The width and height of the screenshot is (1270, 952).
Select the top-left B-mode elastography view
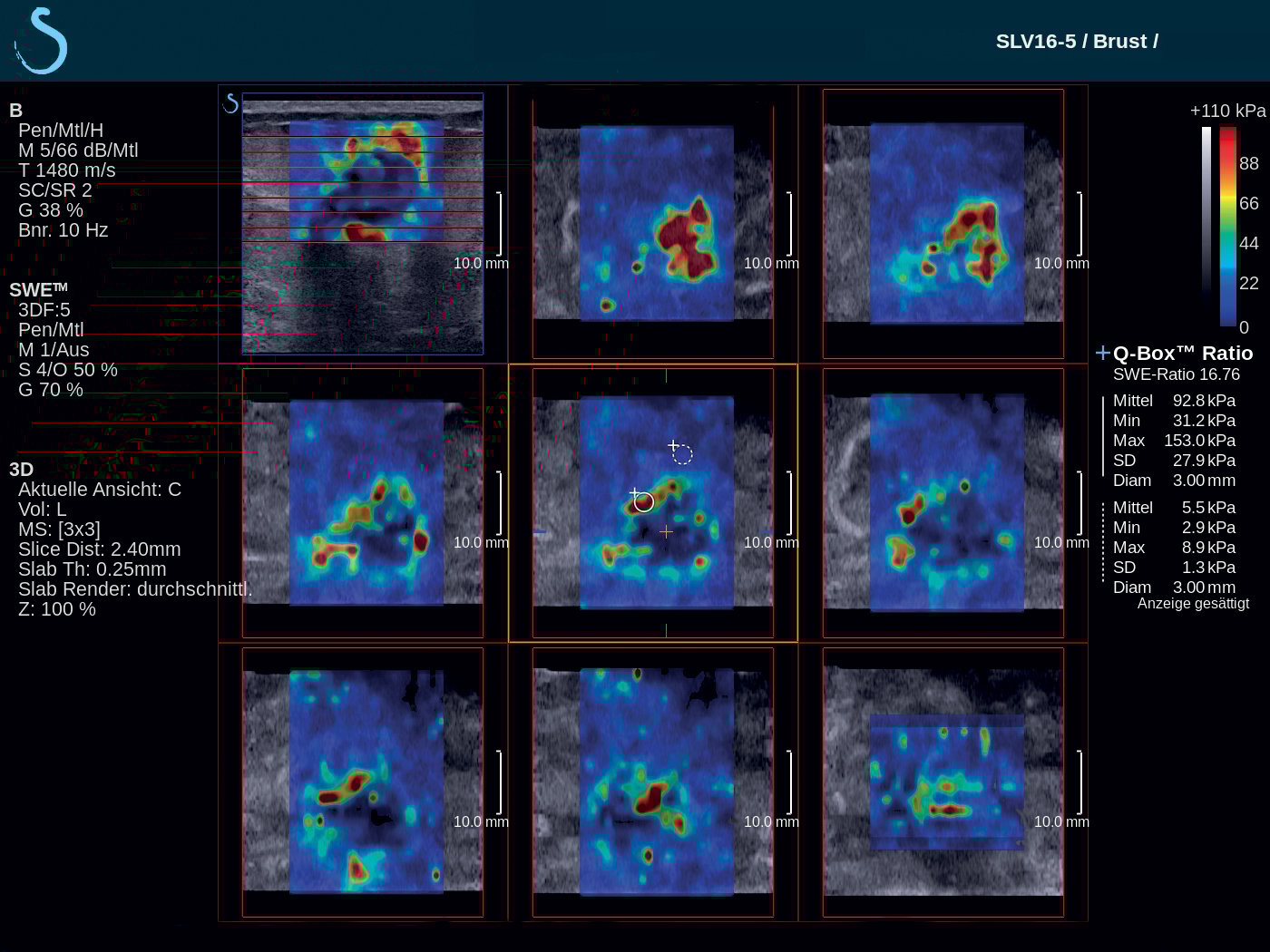coord(362,223)
